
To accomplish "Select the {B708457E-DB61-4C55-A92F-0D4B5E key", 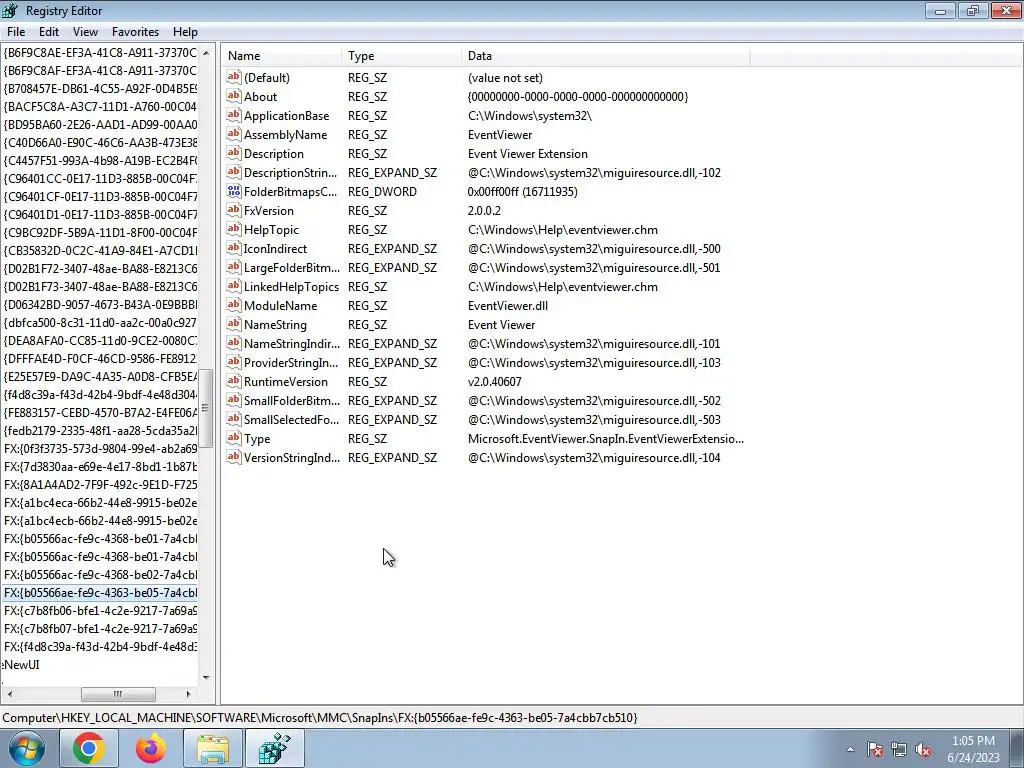I will (101, 88).
